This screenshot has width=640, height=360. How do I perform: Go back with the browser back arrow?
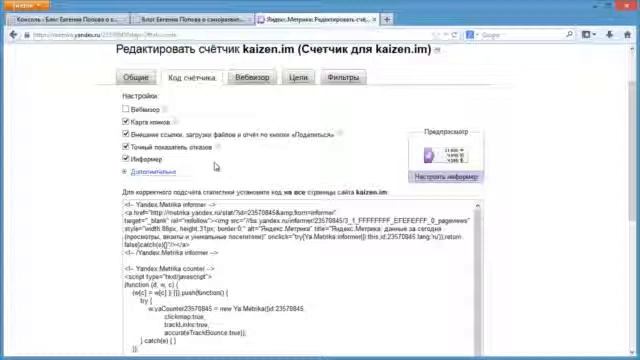tap(13, 35)
